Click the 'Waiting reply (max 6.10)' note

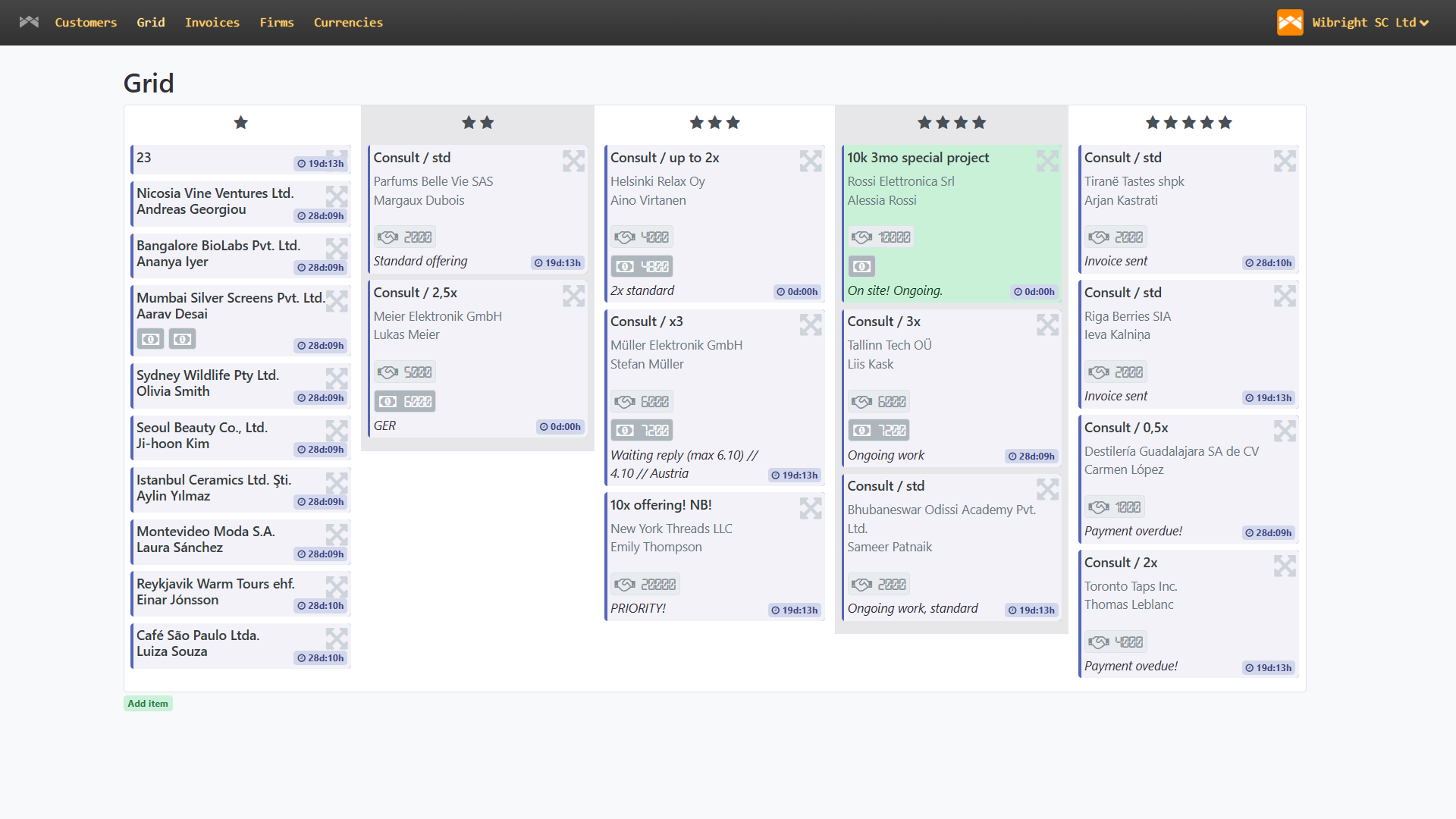[685, 464]
